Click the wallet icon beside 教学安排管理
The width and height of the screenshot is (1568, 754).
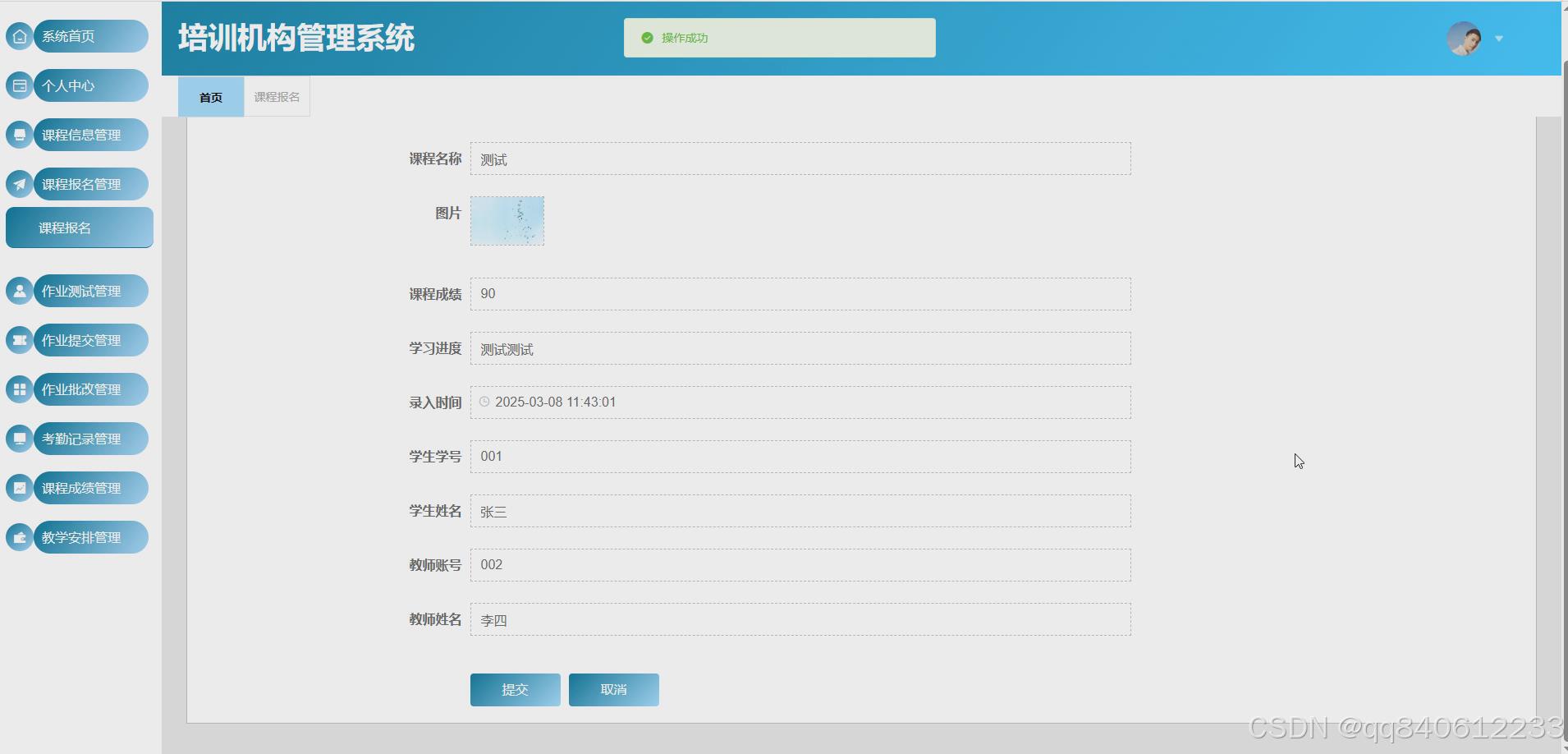pyautogui.click(x=20, y=537)
